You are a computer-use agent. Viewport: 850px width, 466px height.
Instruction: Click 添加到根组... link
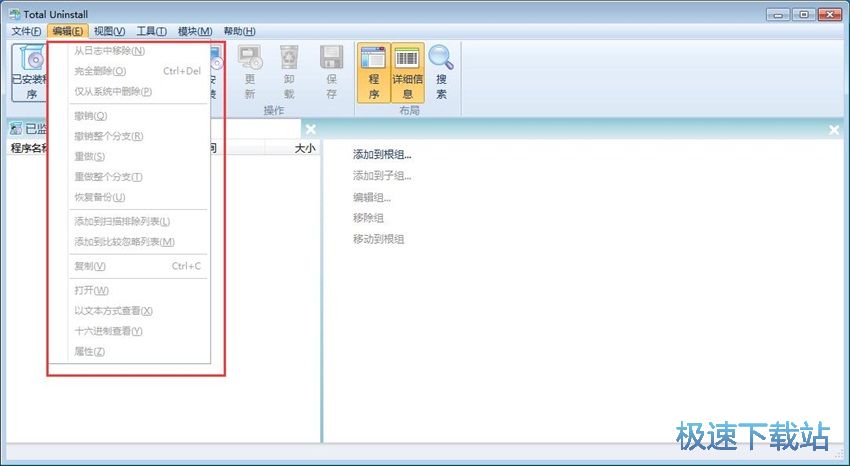(x=382, y=155)
